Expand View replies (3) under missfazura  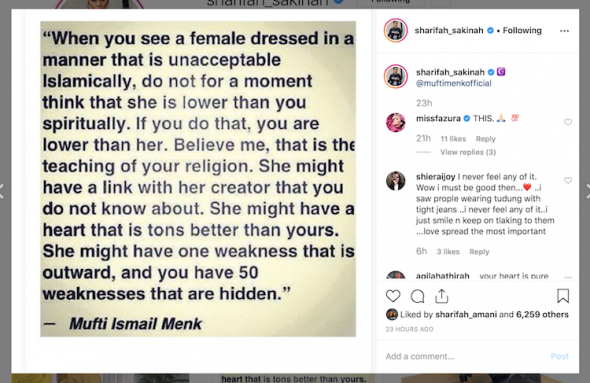point(468,152)
